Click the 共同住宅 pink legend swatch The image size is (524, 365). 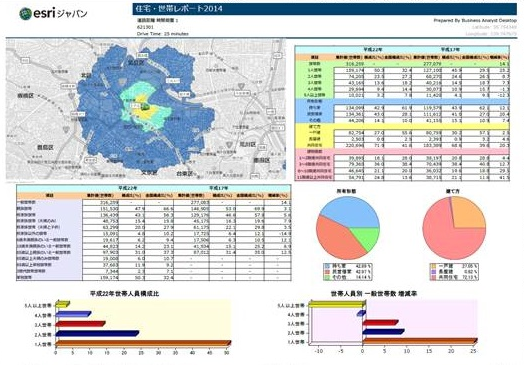[x=433, y=278]
